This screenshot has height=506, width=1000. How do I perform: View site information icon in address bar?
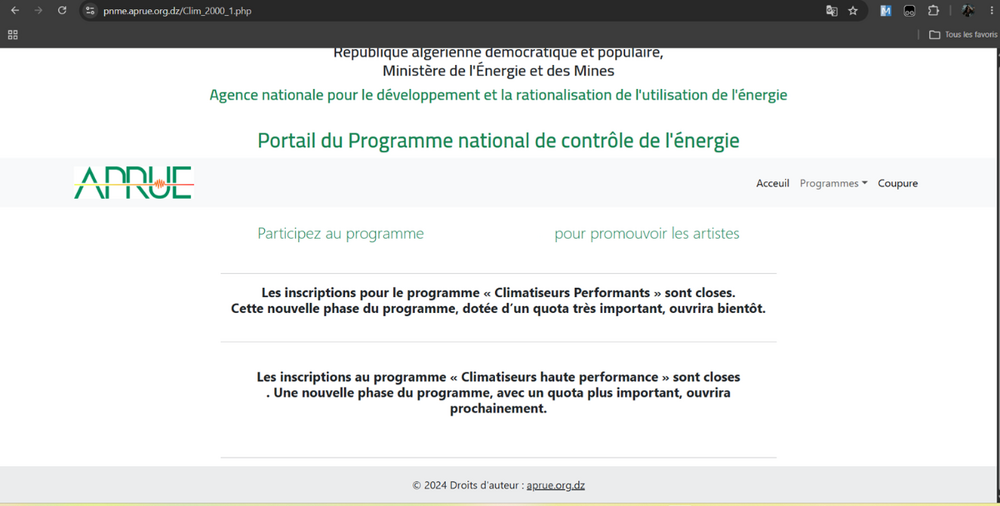tap(91, 11)
